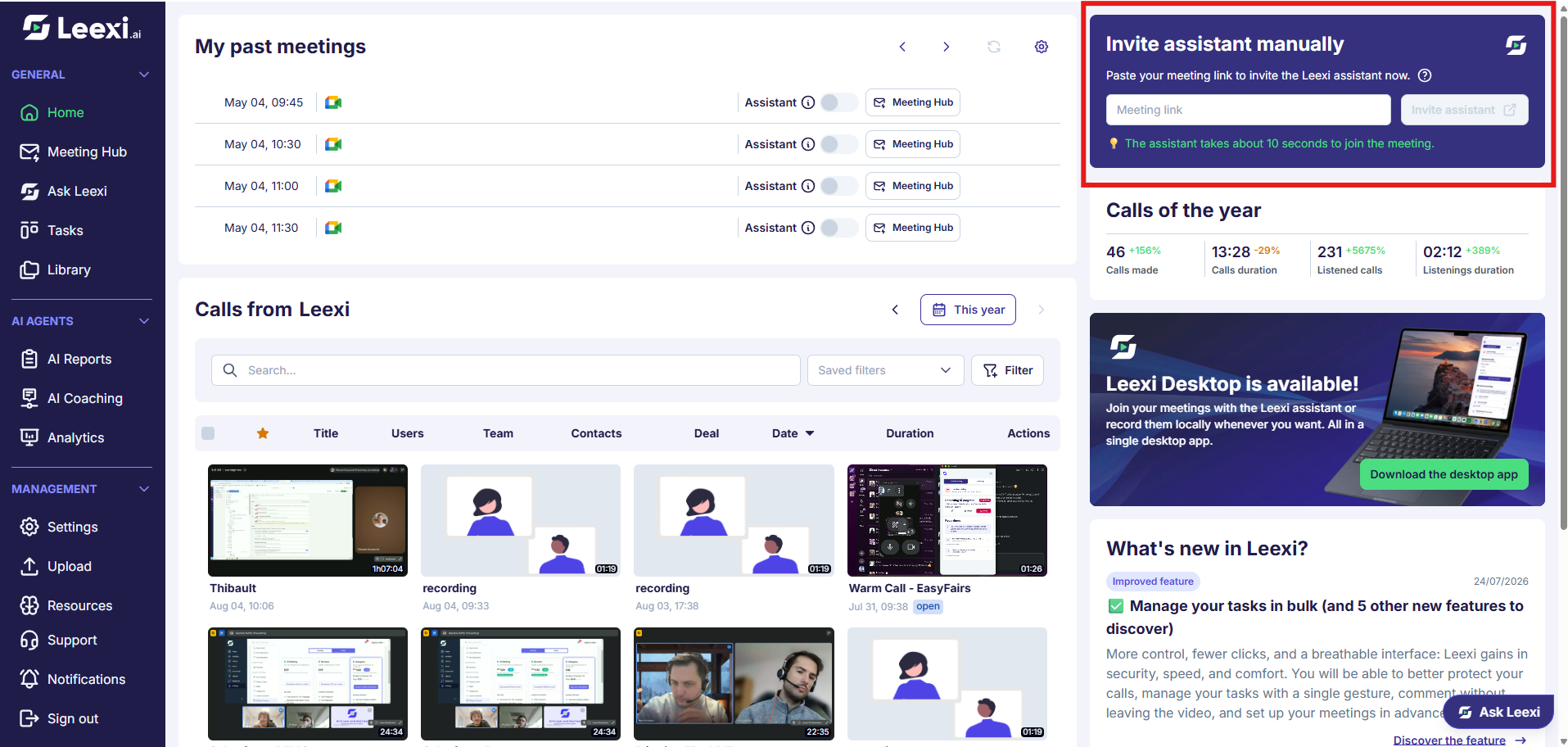
Task: Open the recording from Aug 04, 09:33
Action: point(521,521)
